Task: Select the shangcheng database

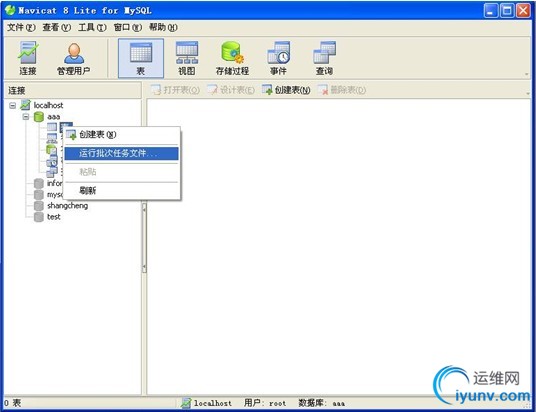Action: 67,205
